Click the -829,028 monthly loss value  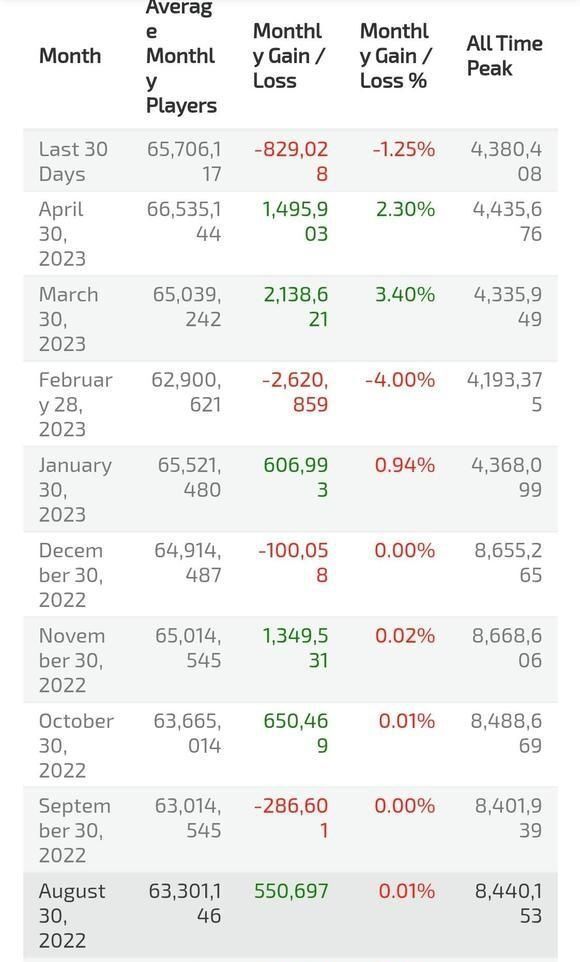(291, 161)
